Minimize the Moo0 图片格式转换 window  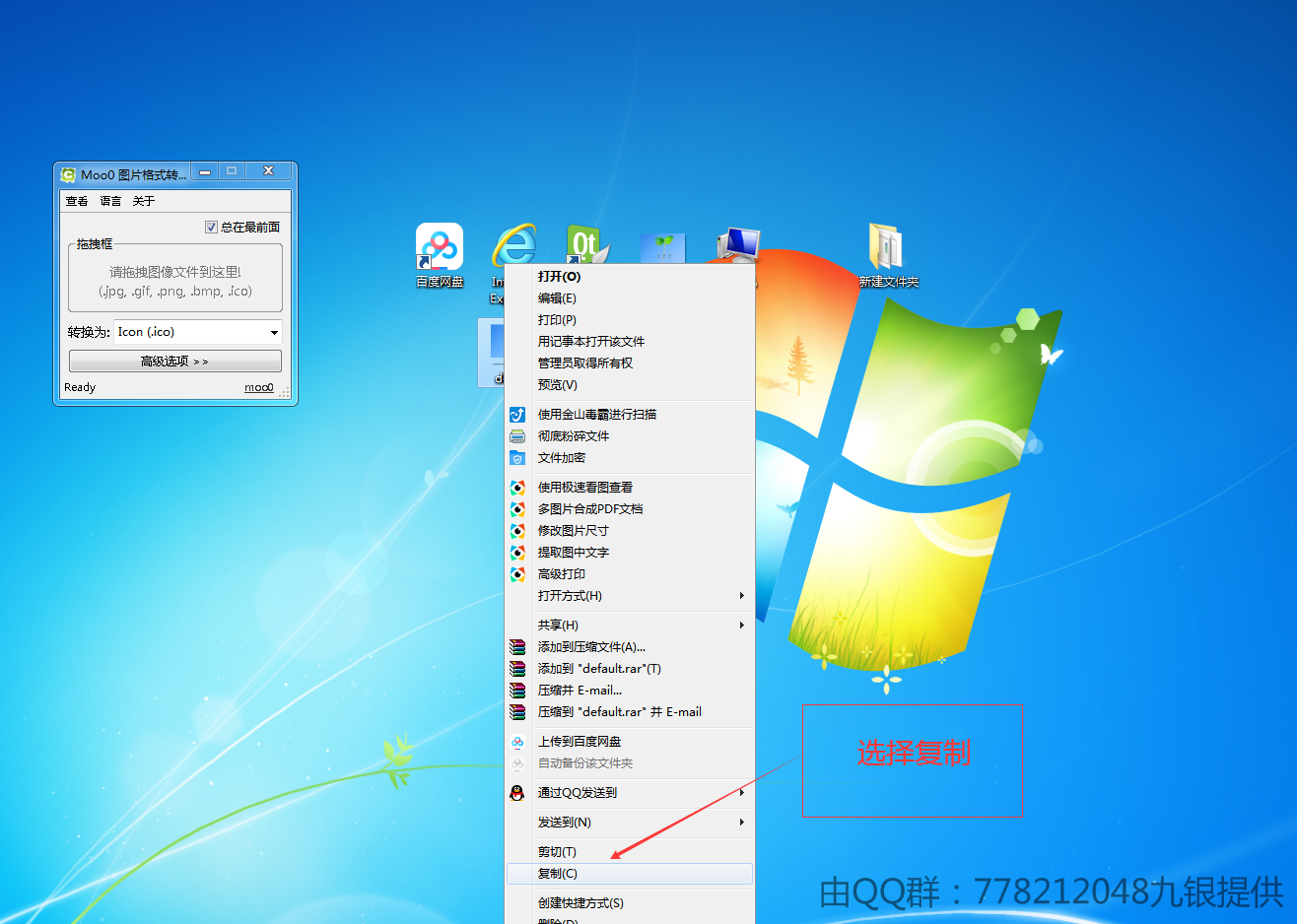(205, 171)
